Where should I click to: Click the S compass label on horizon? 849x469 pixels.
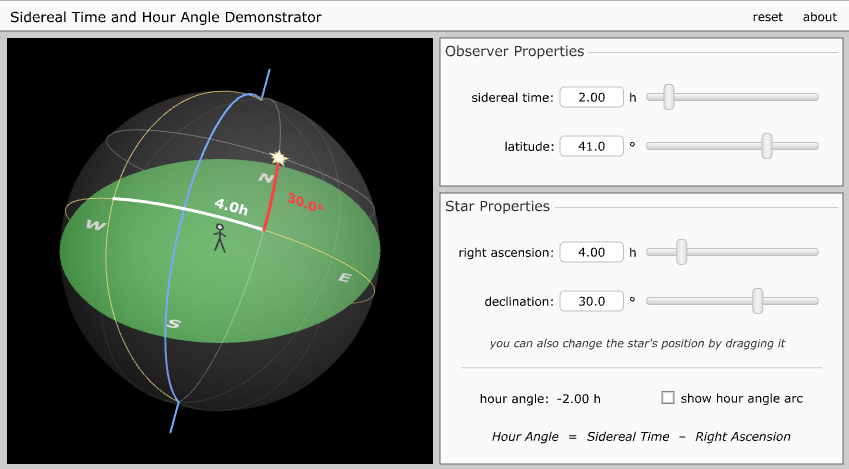coord(173,324)
